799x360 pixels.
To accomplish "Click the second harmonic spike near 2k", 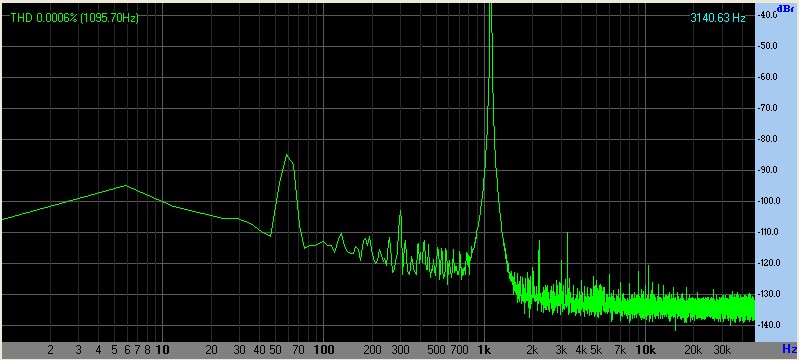I will coord(539,242).
